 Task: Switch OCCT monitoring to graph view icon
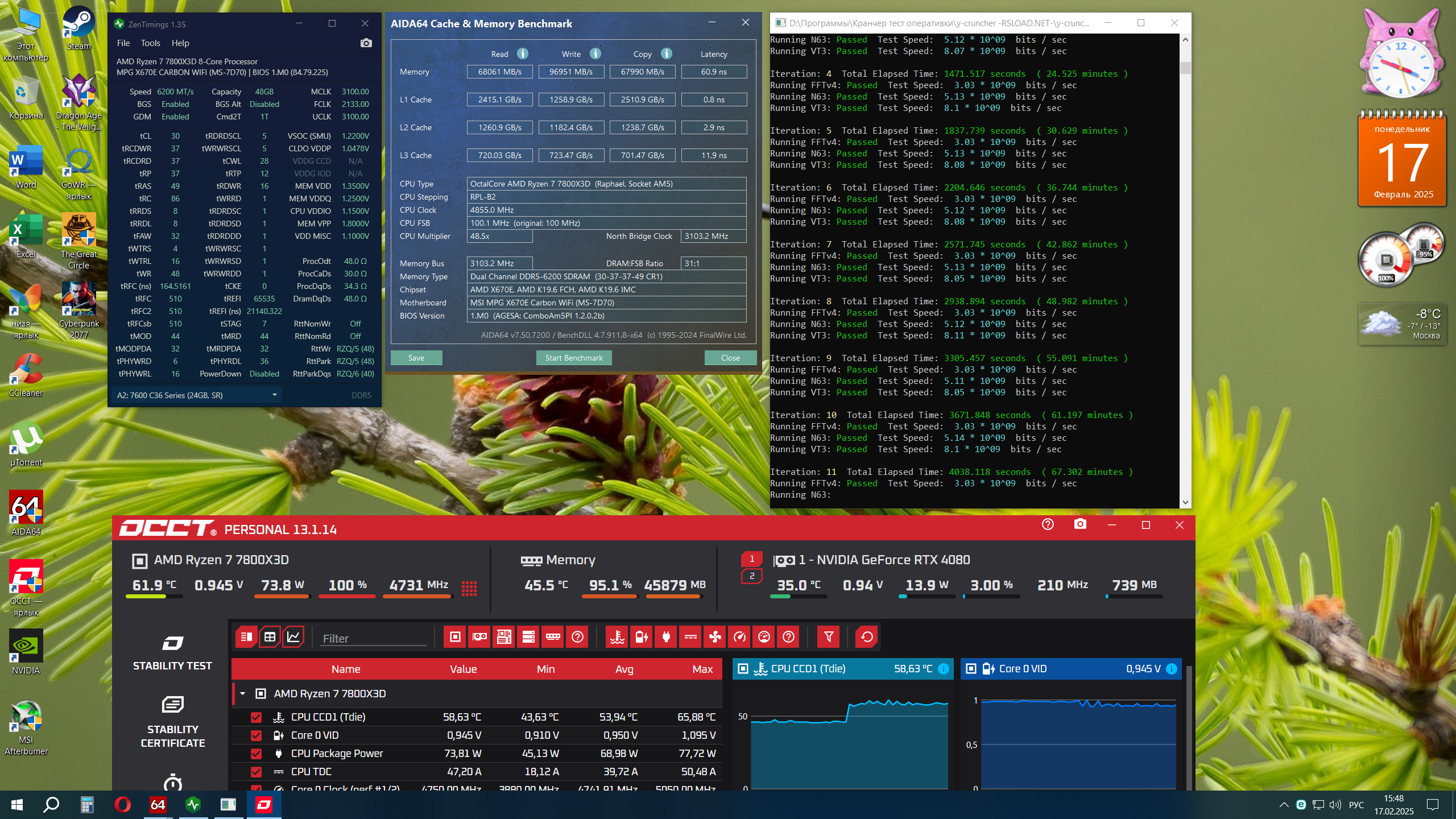(293, 637)
